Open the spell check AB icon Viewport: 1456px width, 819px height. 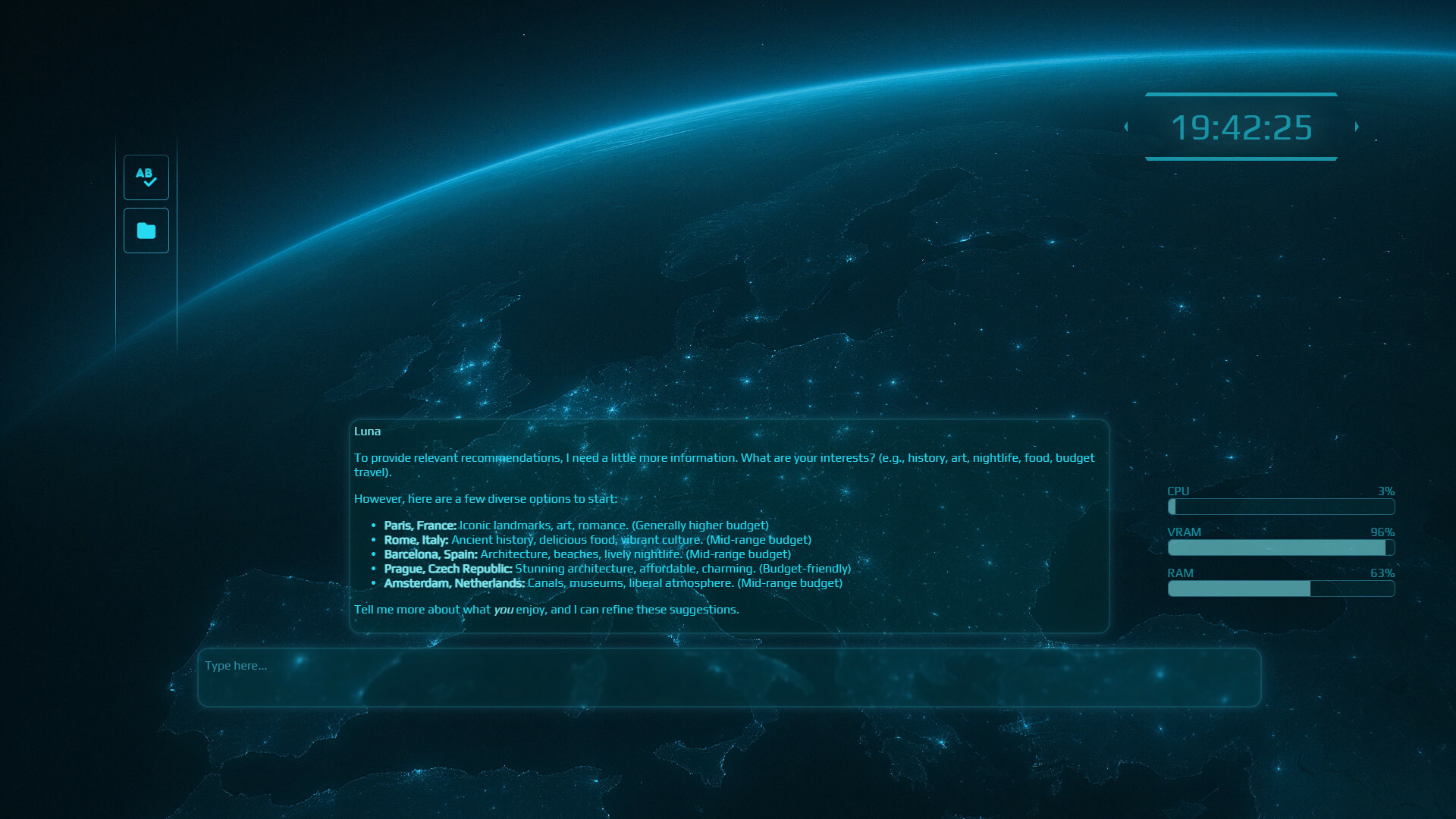click(x=146, y=177)
